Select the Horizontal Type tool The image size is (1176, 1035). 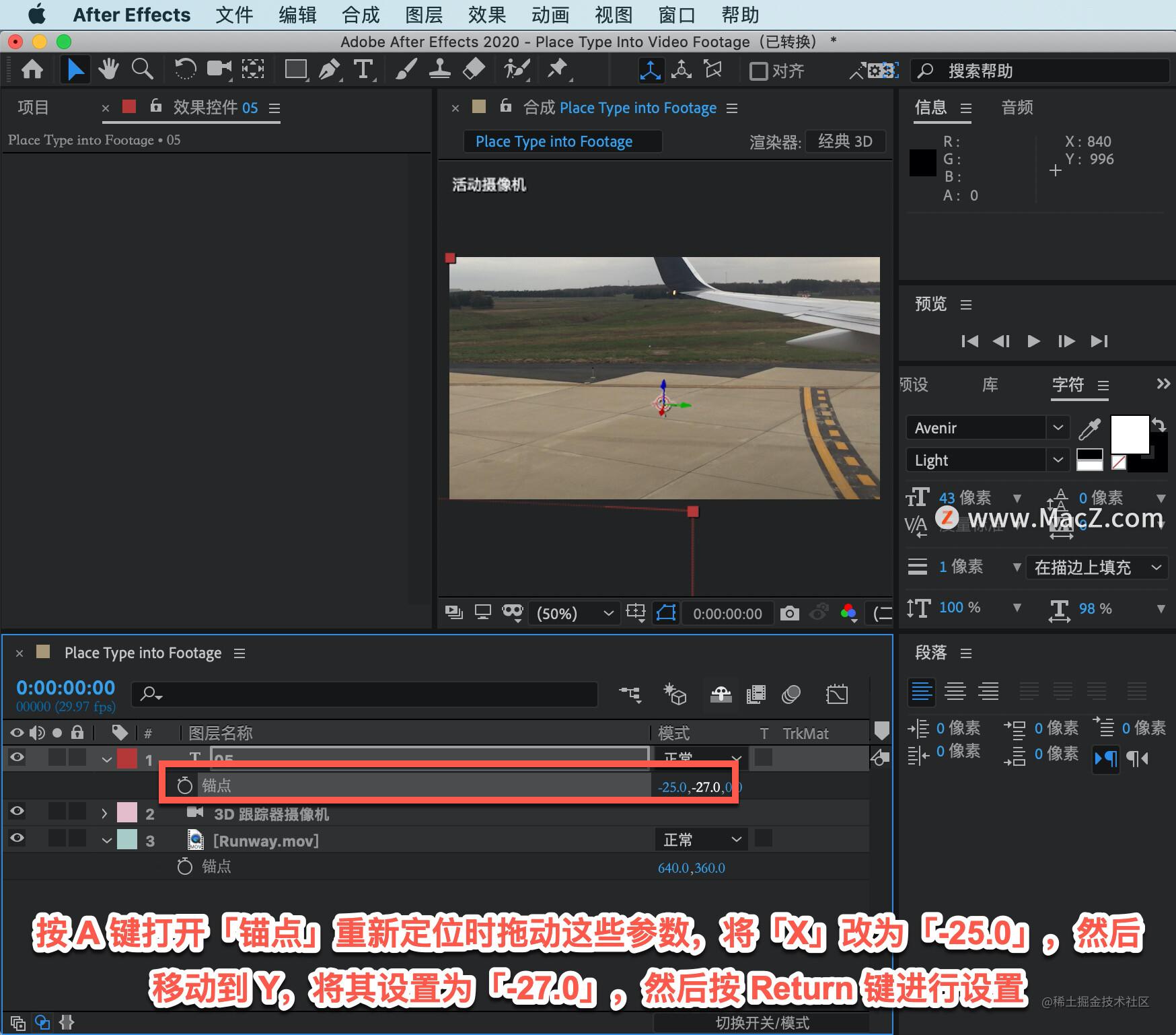pos(363,69)
